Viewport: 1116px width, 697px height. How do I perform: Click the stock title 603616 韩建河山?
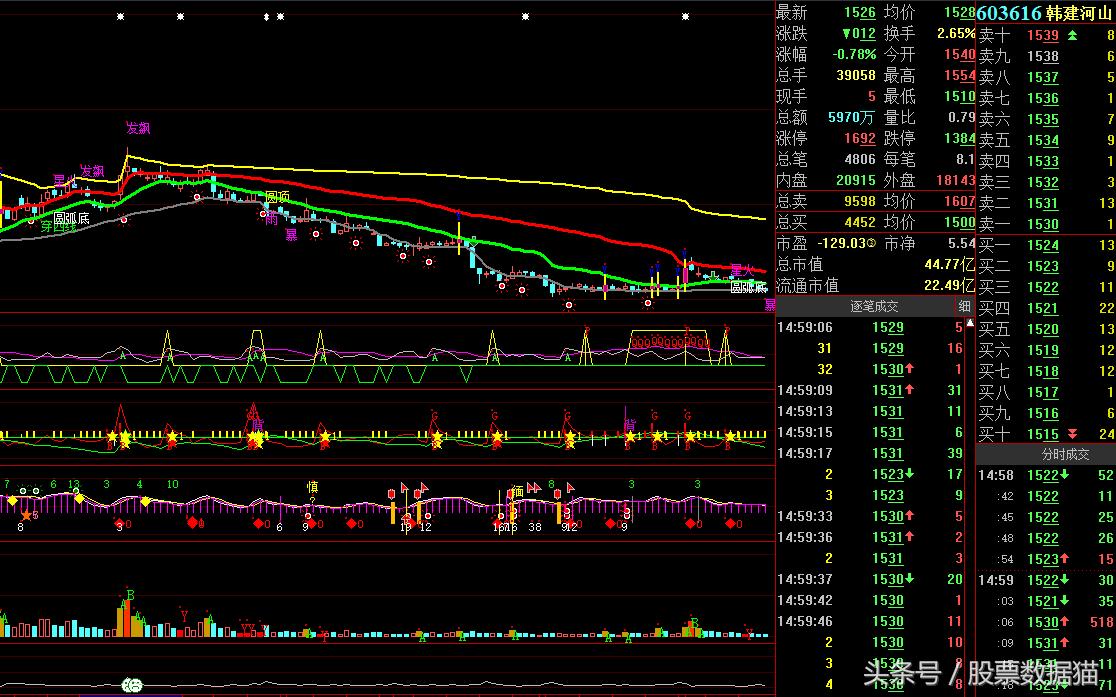tap(1045, 13)
